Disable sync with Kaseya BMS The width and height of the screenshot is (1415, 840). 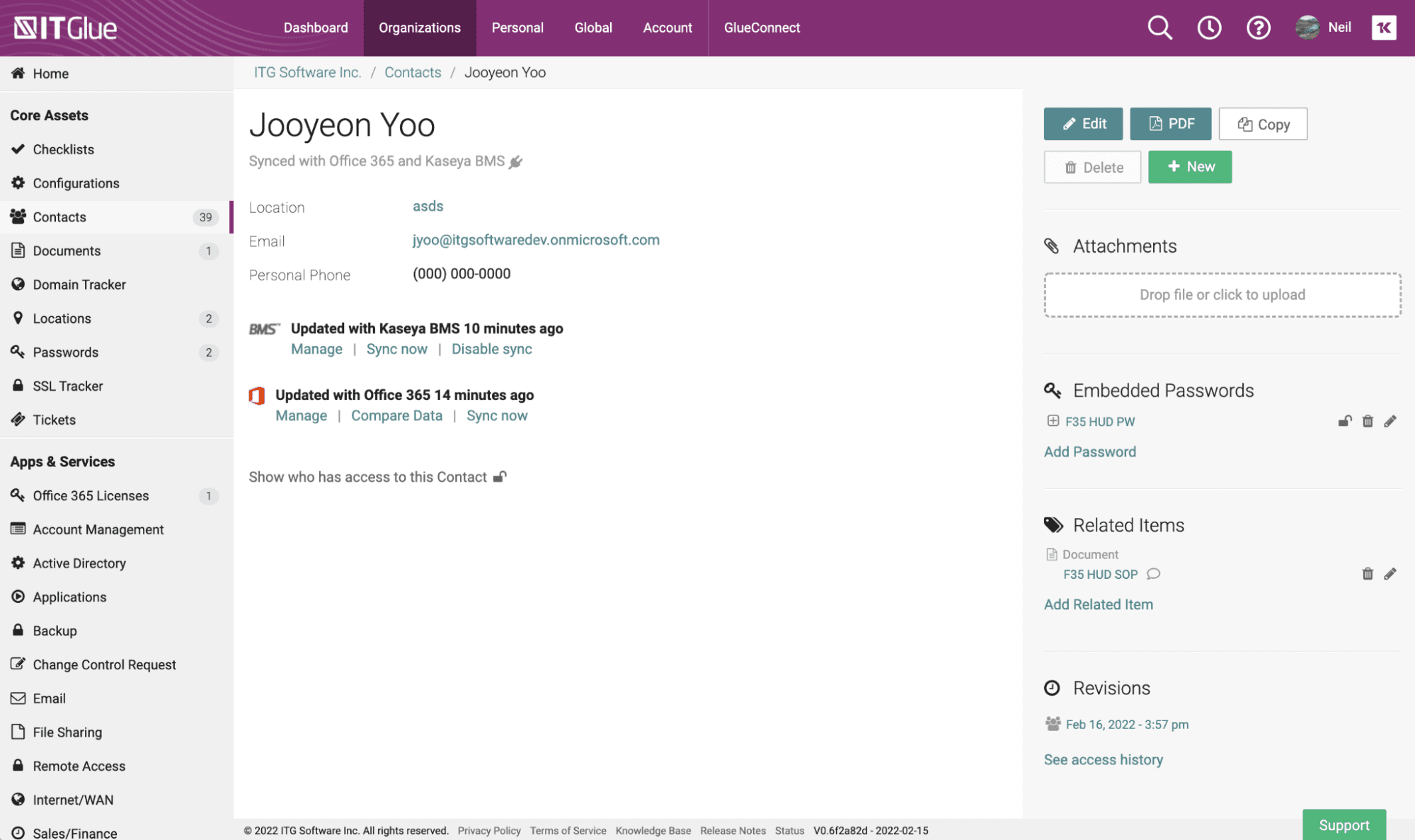491,349
